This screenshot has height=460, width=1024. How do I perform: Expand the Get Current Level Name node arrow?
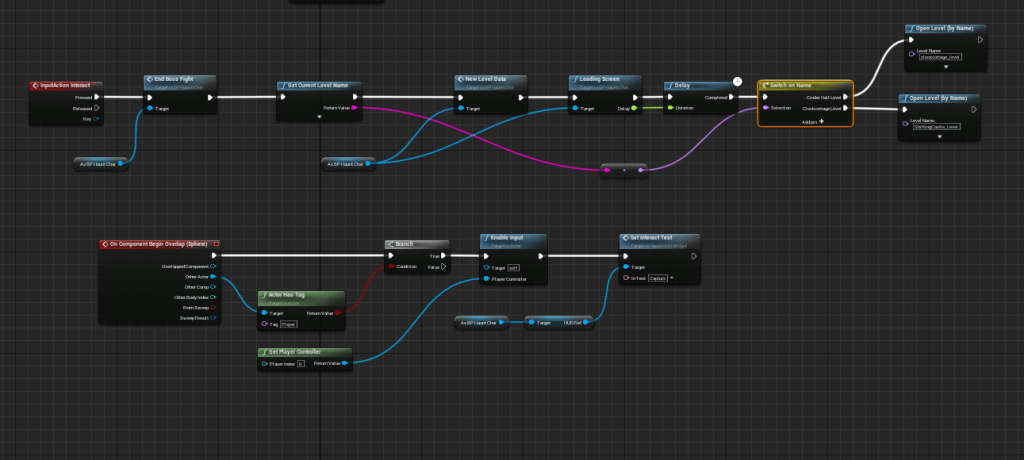pyautogui.click(x=319, y=117)
